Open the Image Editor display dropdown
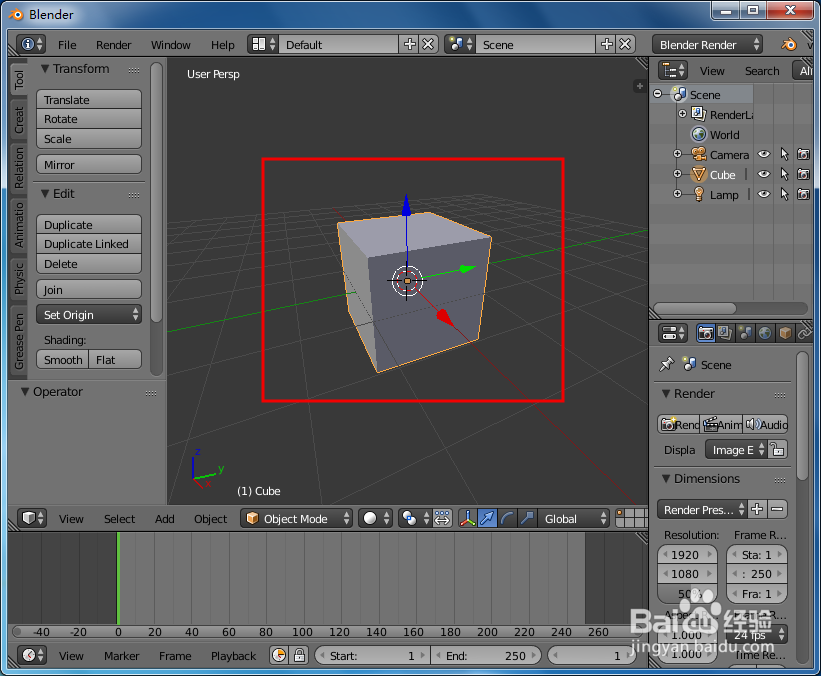This screenshot has height=676, width=821. click(x=736, y=450)
